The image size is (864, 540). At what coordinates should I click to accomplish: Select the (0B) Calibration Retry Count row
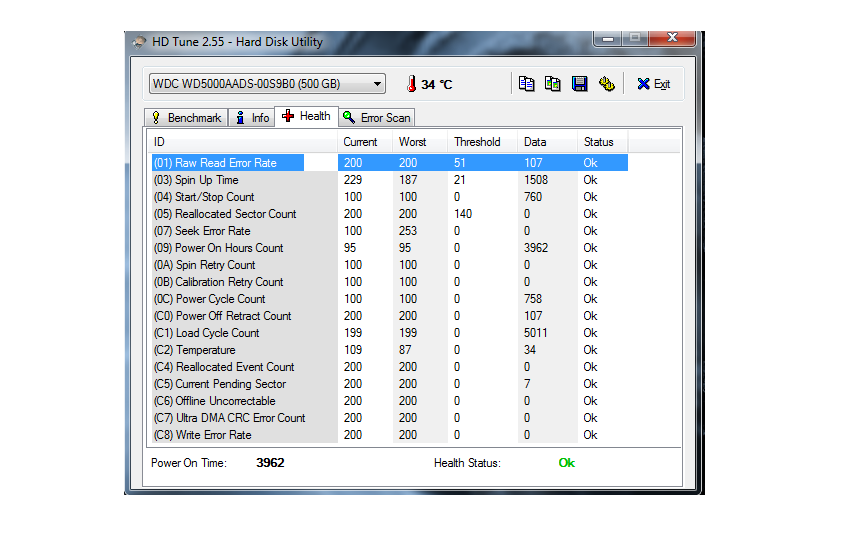(x=390, y=282)
